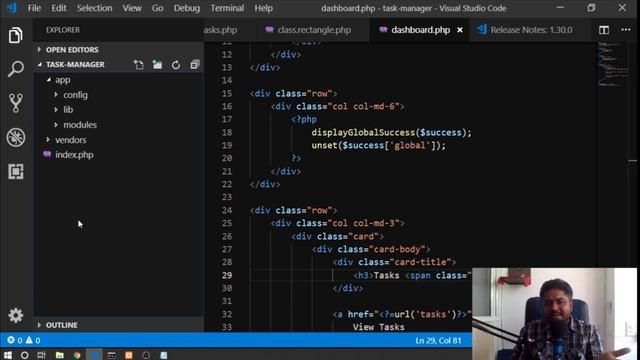Image resolution: width=640 pixels, height=360 pixels.
Task: Open the Selection menu
Action: click(94, 8)
